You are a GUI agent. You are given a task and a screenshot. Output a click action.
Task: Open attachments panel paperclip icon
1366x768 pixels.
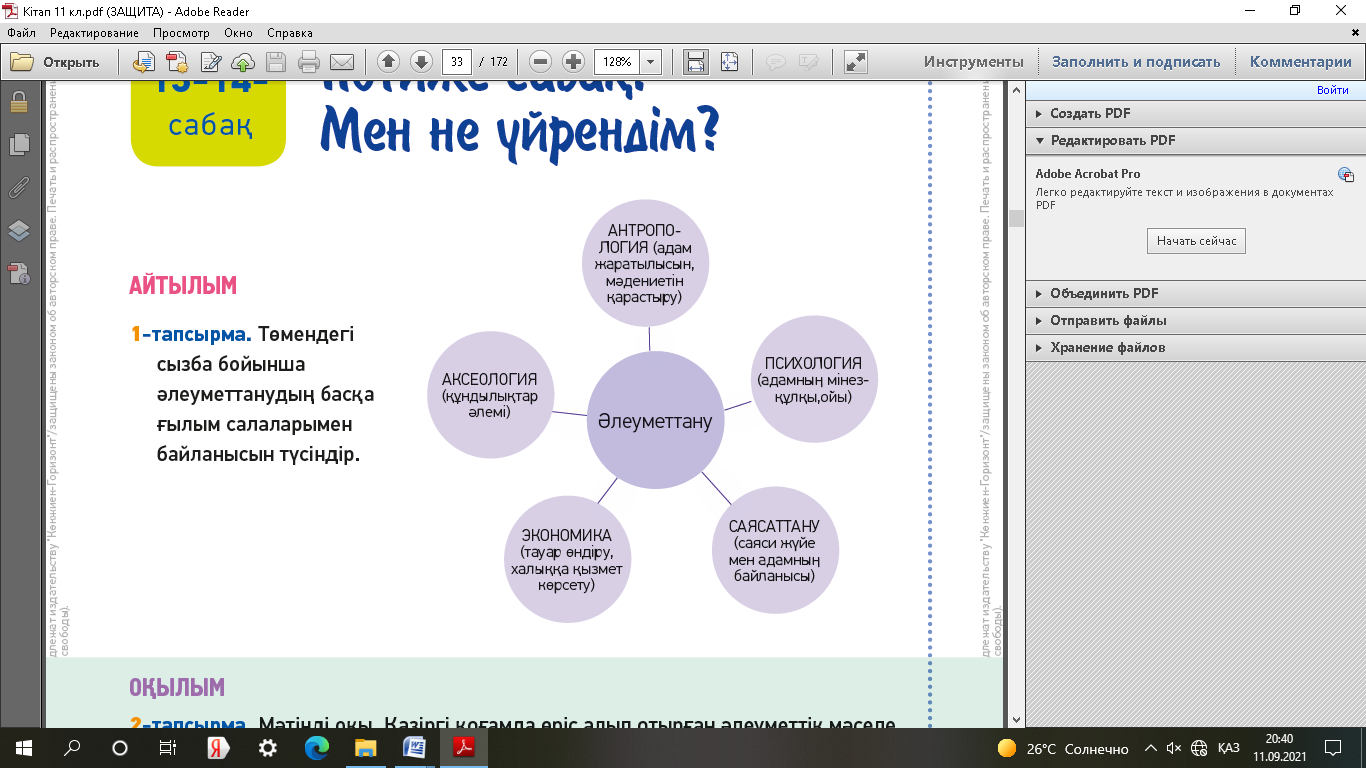pos(18,187)
